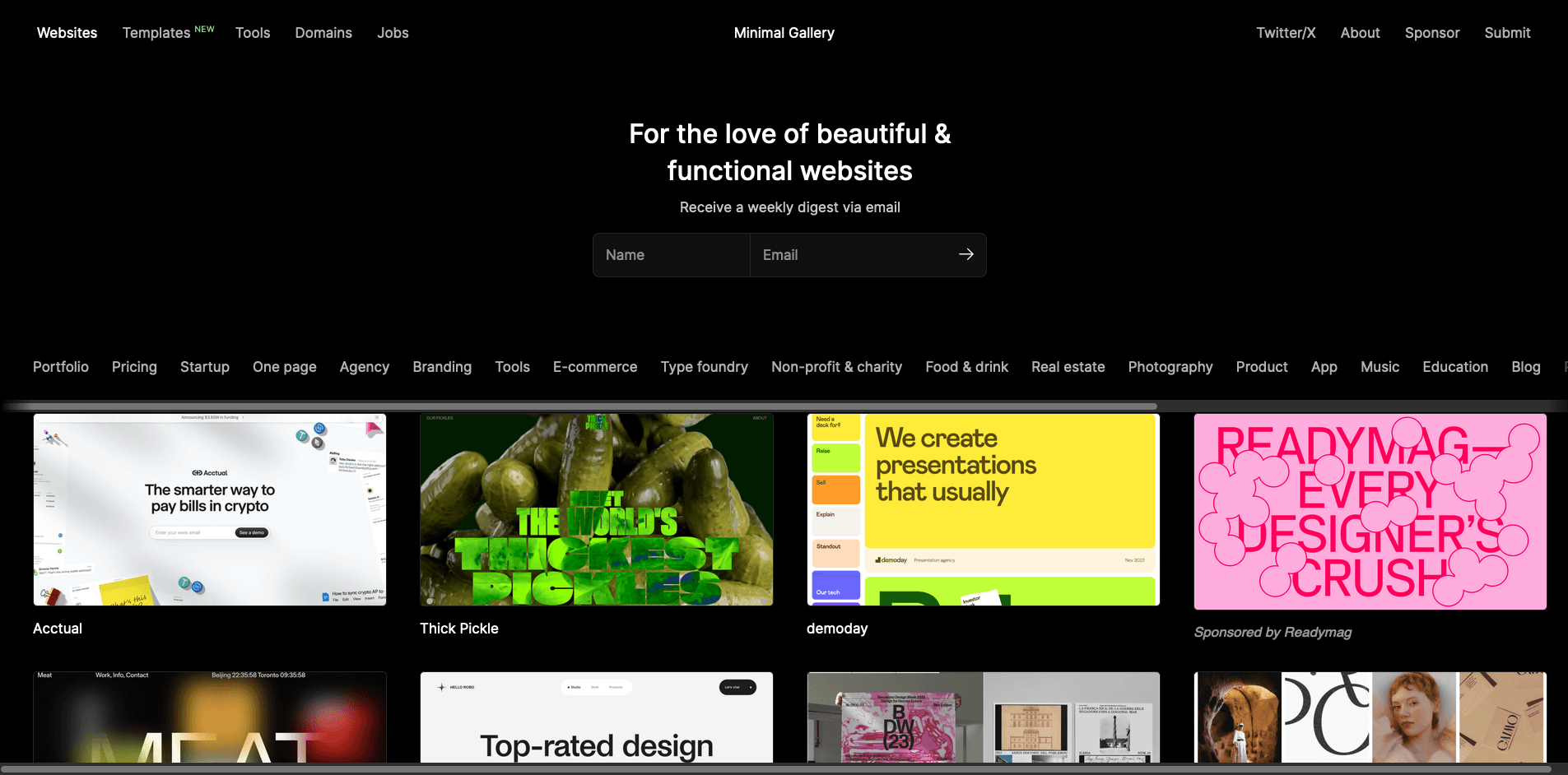This screenshot has height=775, width=1568.
Task: Open the About page link
Action: (1360, 33)
